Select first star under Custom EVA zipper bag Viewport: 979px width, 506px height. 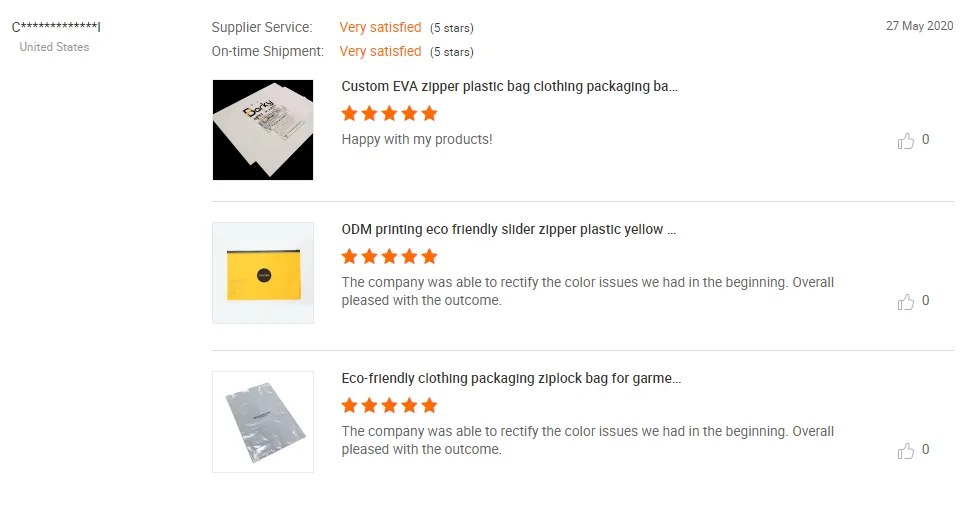[350, 113]
